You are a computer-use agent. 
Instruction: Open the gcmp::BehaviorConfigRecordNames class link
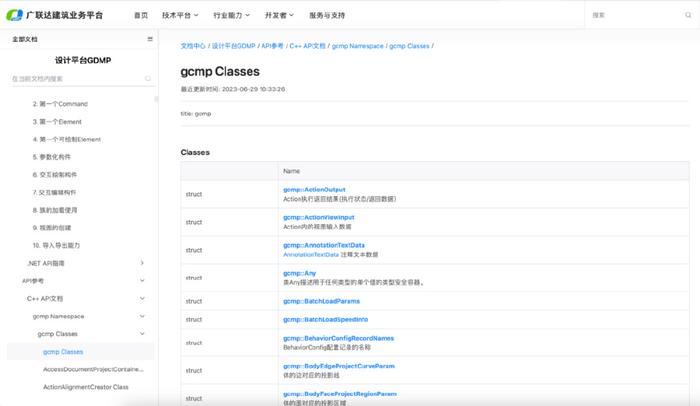coord(338,339)
